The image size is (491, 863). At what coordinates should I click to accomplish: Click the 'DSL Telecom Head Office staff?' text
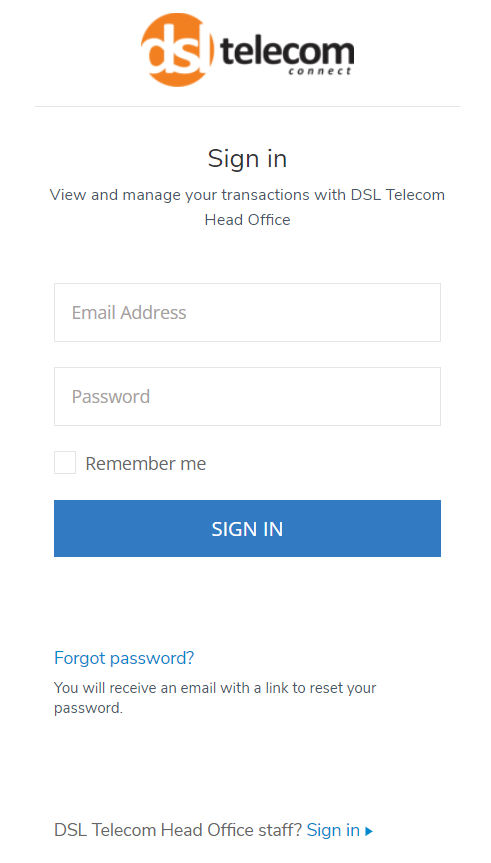point(178,830)
